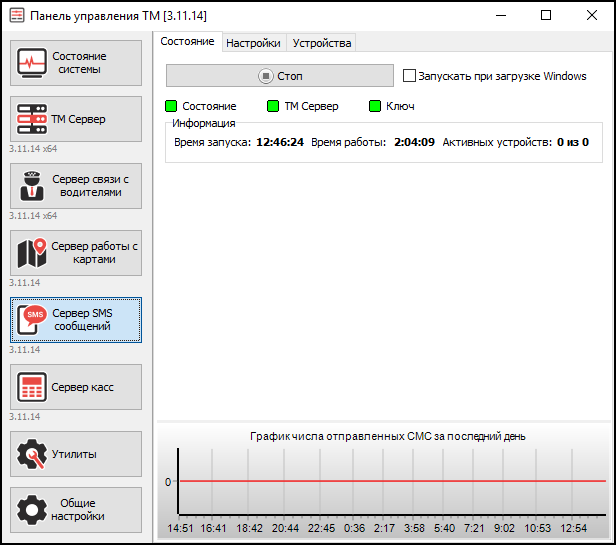Click the SMS graph title text

388,437
